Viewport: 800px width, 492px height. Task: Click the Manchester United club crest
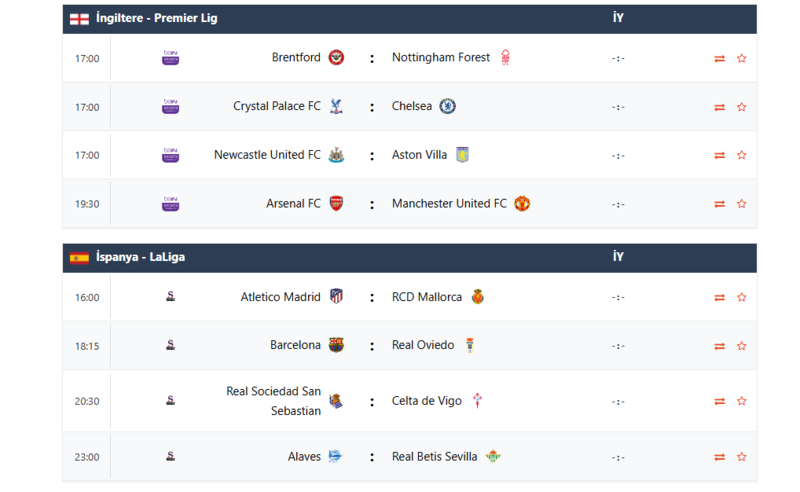[x=522, y=204]
